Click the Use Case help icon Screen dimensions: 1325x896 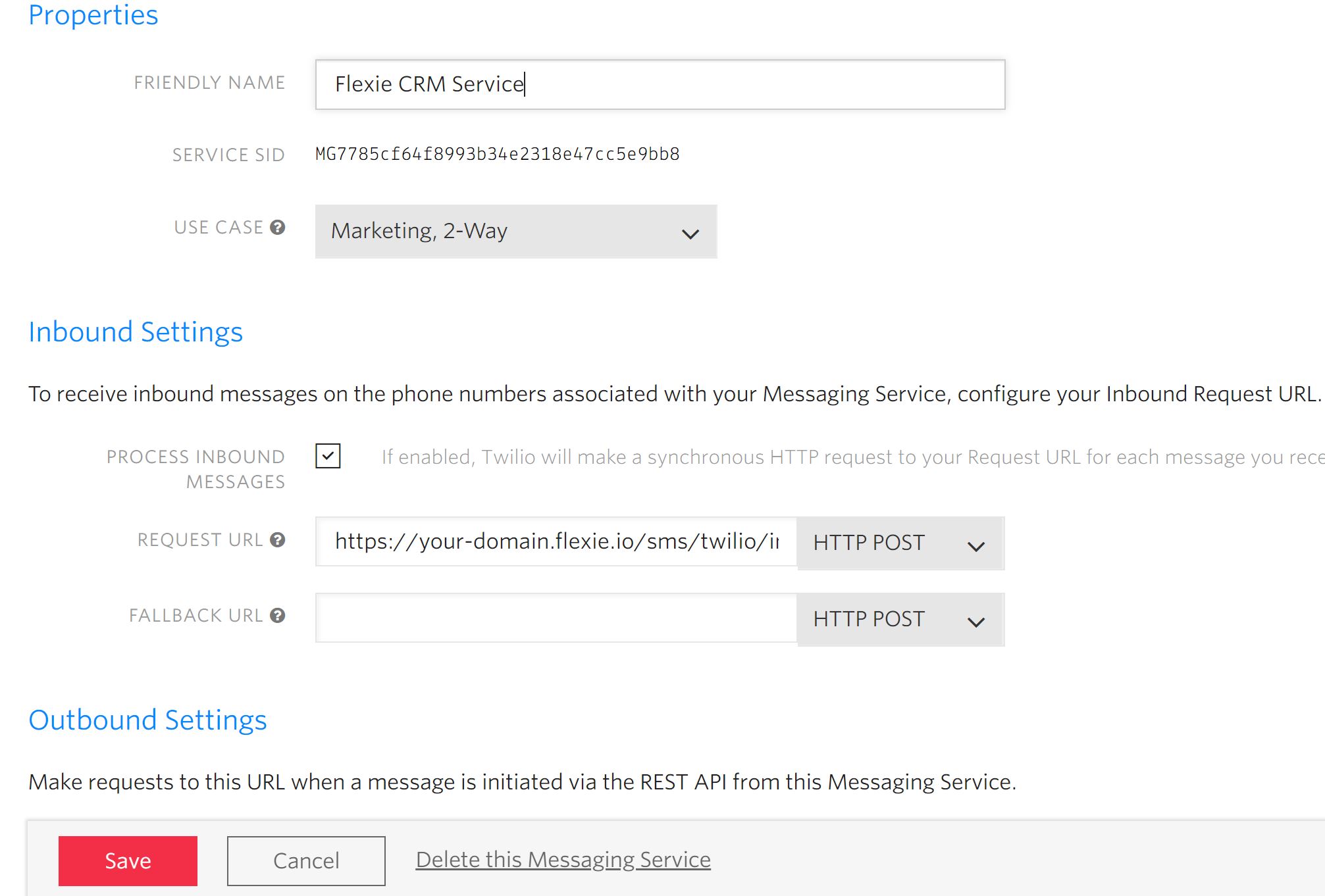point(278,227)
